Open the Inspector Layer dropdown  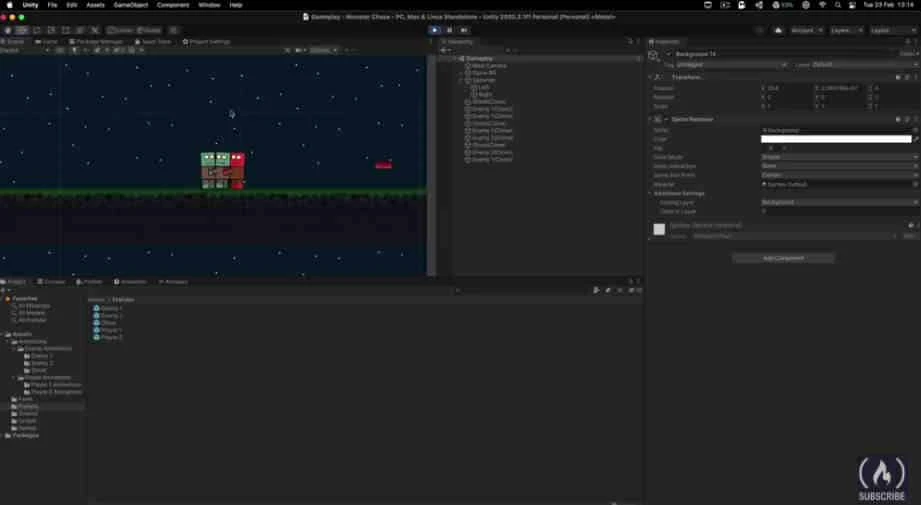pos(863,65)
